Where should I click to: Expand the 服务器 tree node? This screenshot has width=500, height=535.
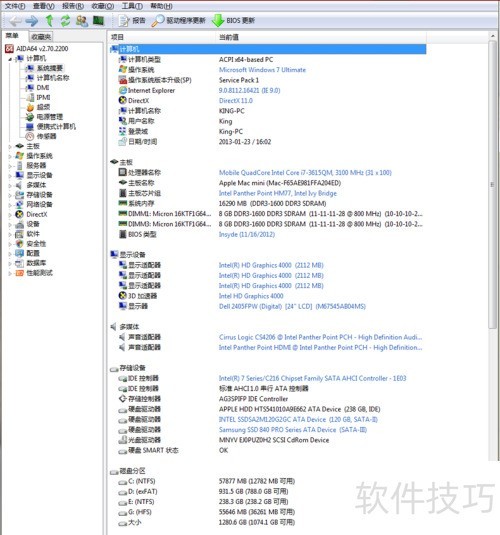pyautogui.click(x=10, y=166)
